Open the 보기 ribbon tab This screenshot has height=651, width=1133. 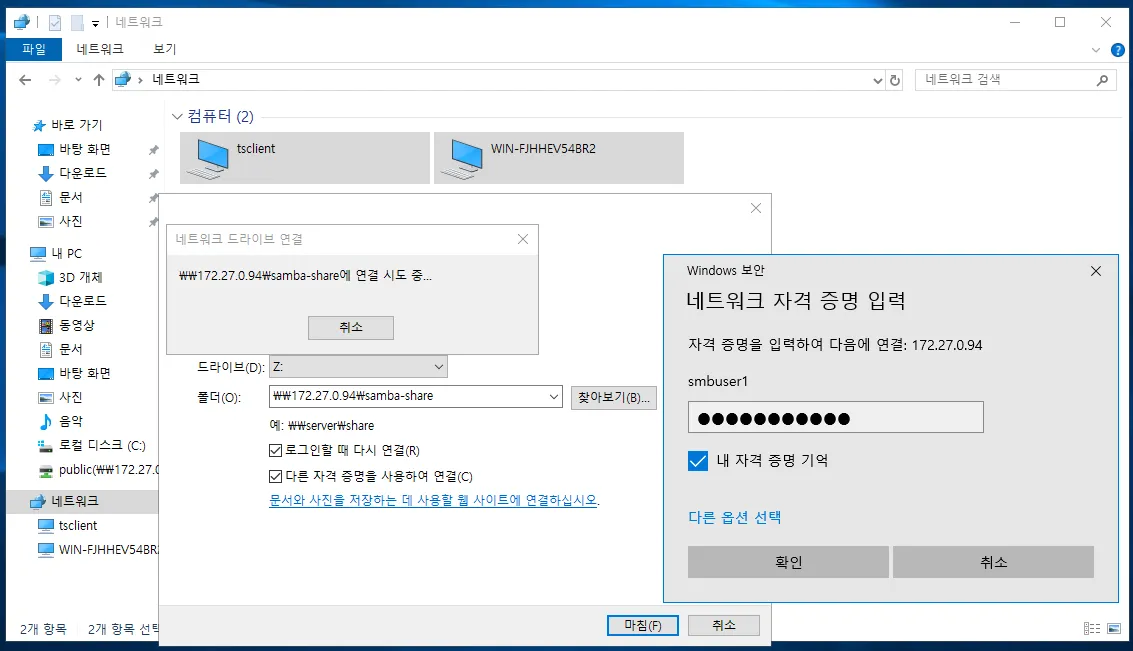click(164, 49)
